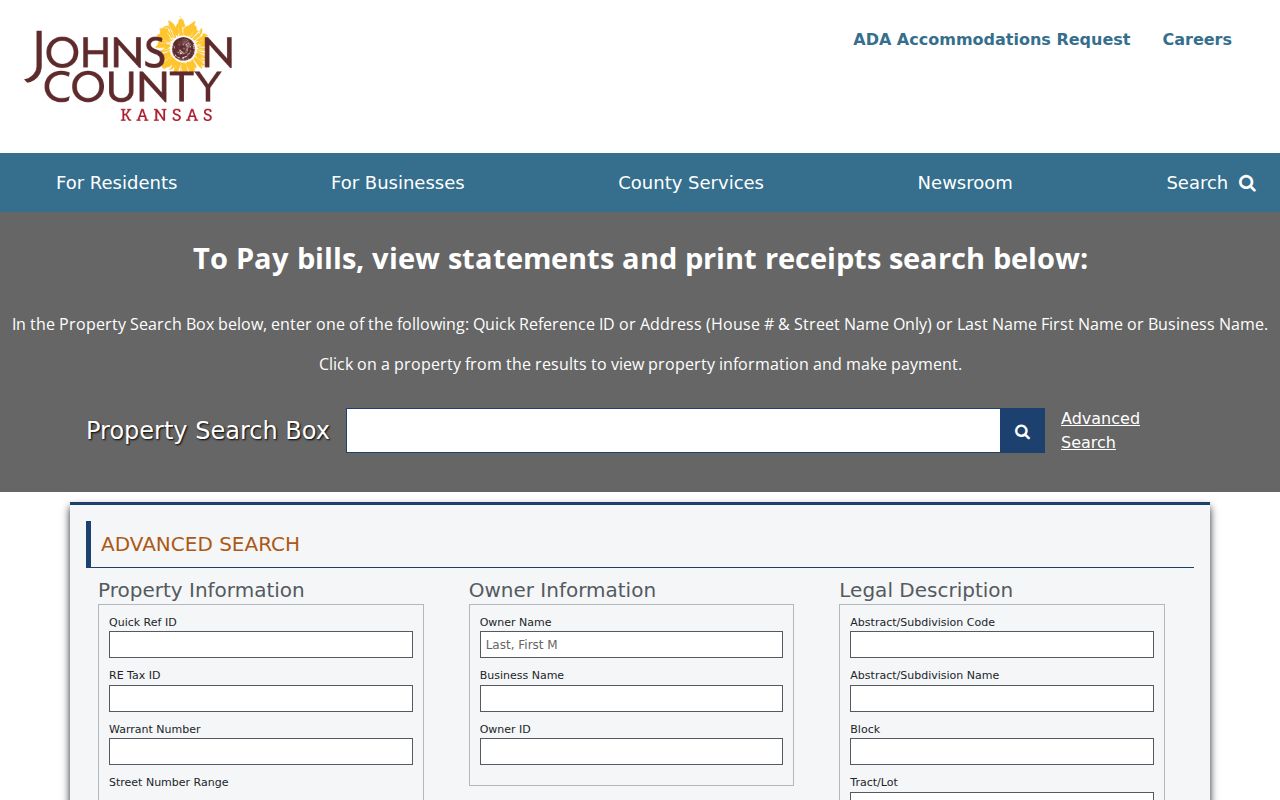Image resolution: width=1280 pixels, height=800 pixels.
Task: Go to the Newsroom menu item
Action: pos(965,183)
